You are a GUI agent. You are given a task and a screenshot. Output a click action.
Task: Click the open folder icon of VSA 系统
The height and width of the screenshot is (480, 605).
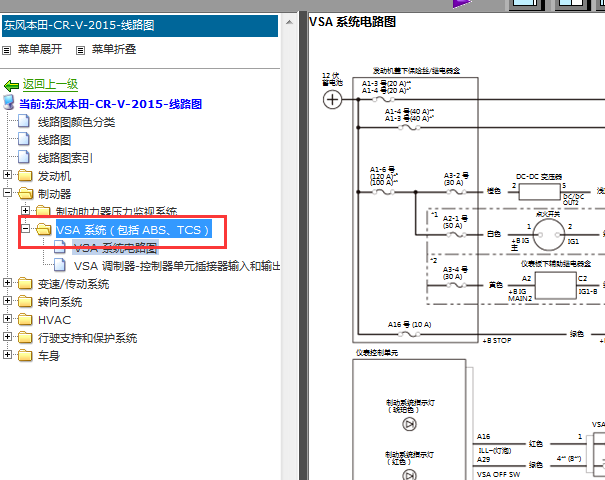[x=44, y=229]
